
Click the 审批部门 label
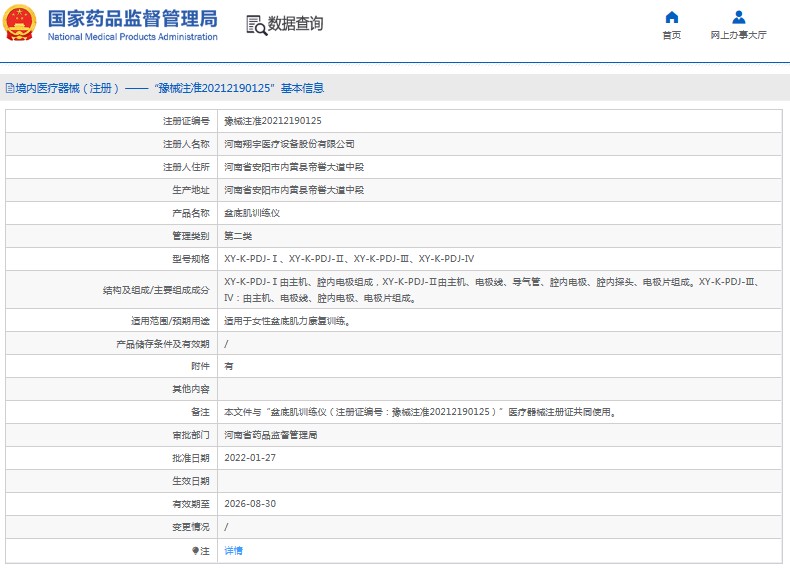190,435
